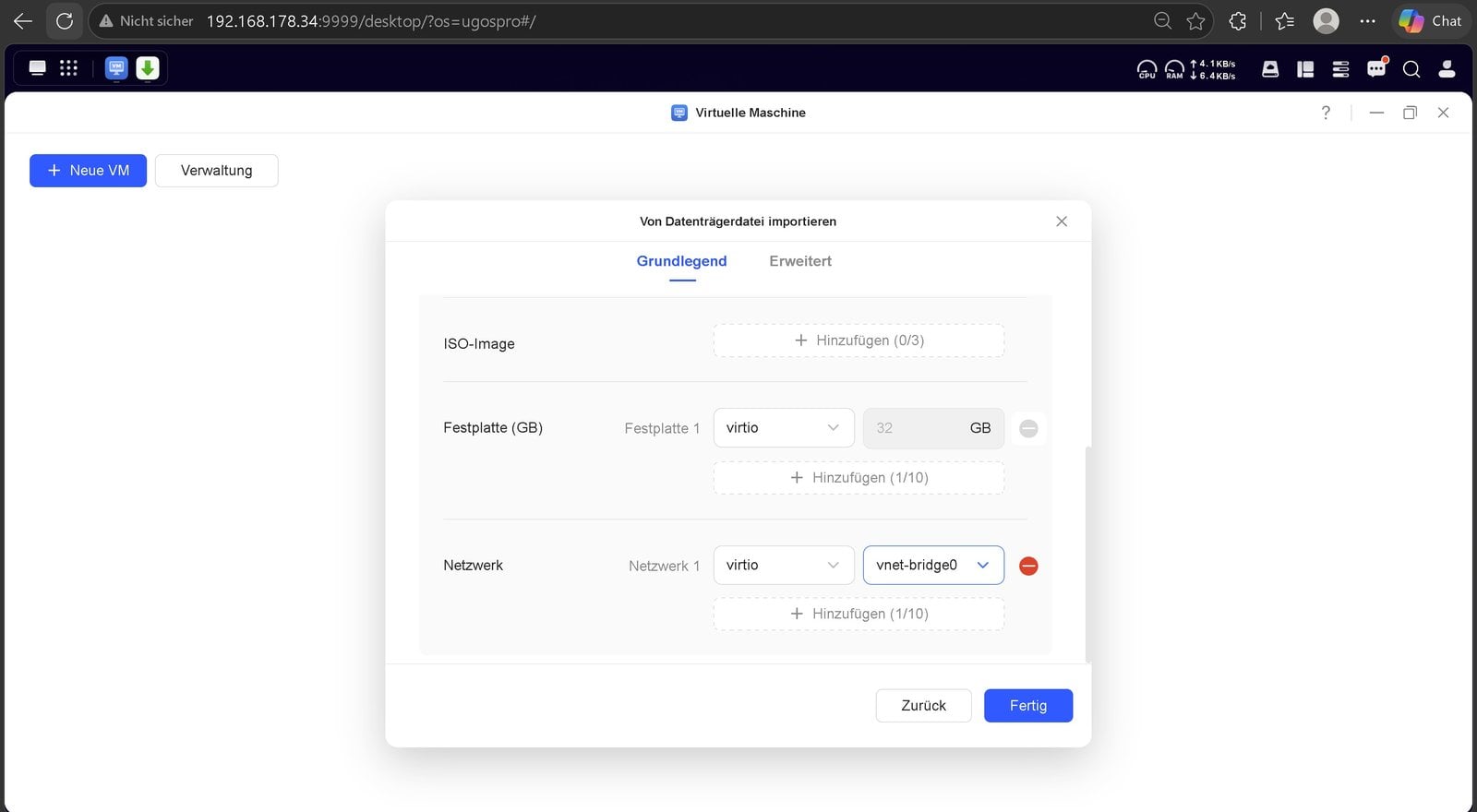Open the UGOS global search
1477x812 pixels.
pos(1411,69)
